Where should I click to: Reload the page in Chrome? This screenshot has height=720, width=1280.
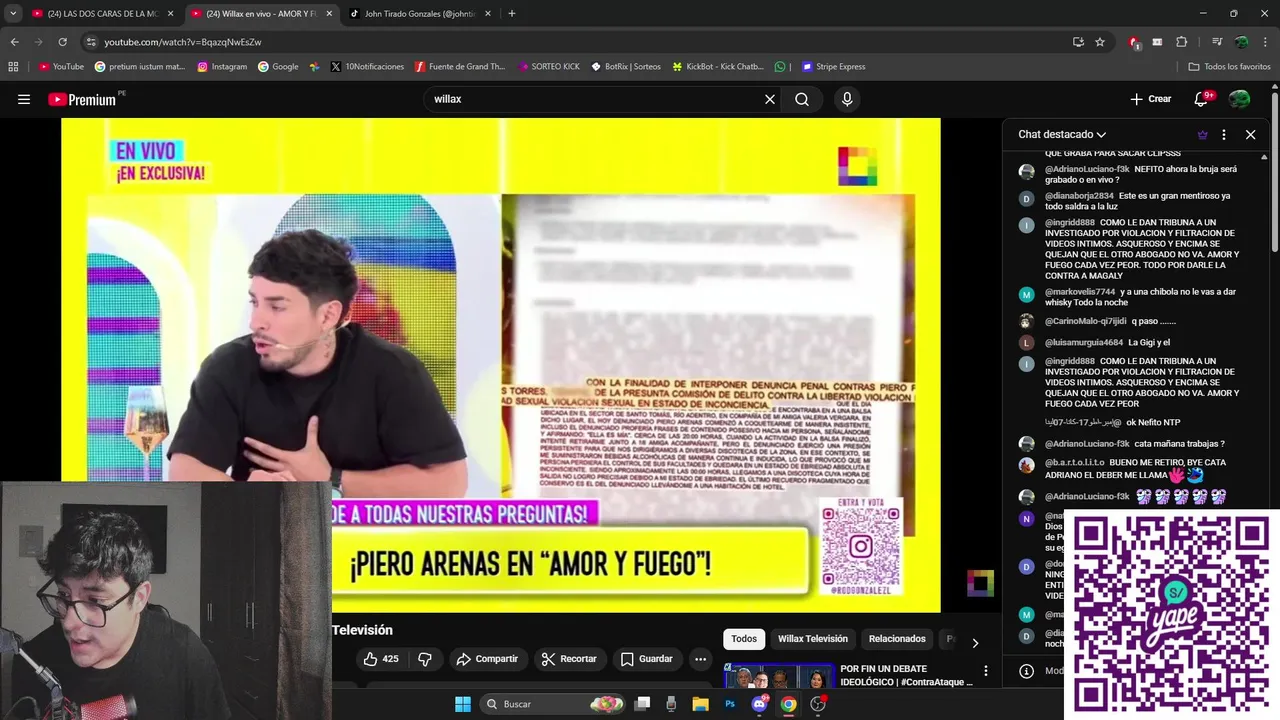[x=62, y=42]
